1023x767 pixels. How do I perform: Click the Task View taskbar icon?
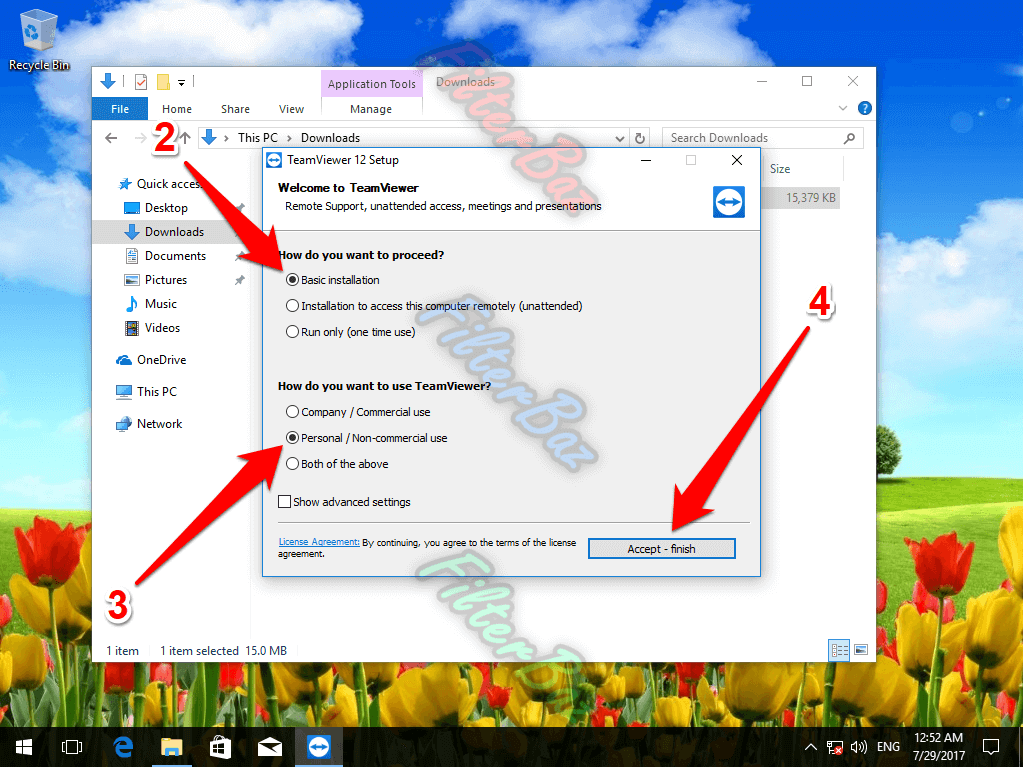72,746
